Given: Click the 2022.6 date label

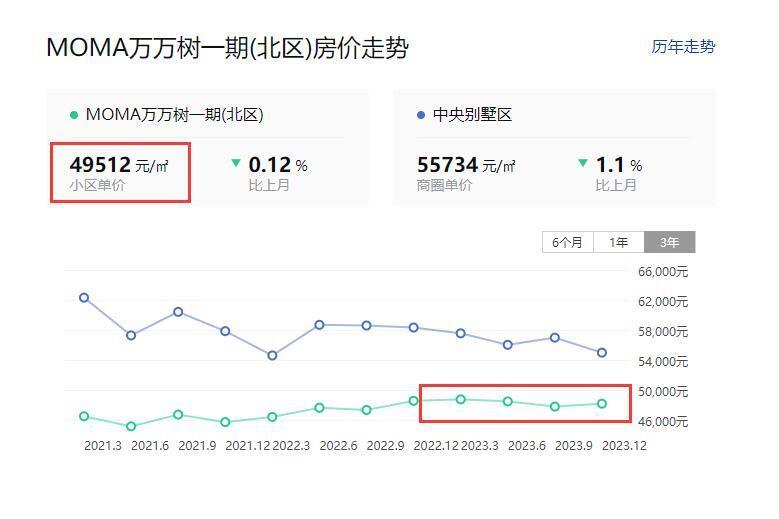Looking at the screenshot, I should pyautogui.click(x=338, y=445).
